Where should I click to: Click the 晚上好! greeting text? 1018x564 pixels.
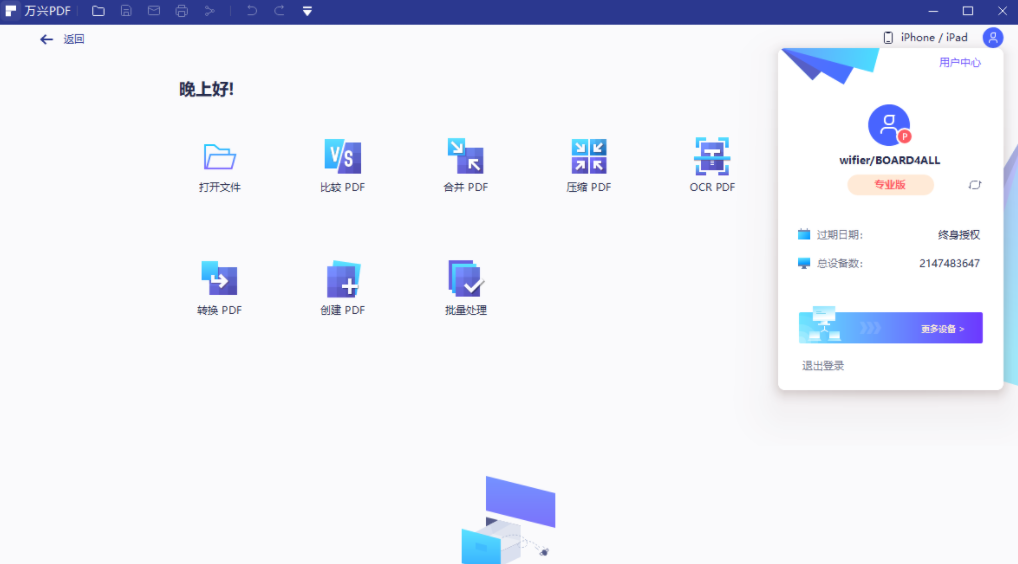[206, 89]
